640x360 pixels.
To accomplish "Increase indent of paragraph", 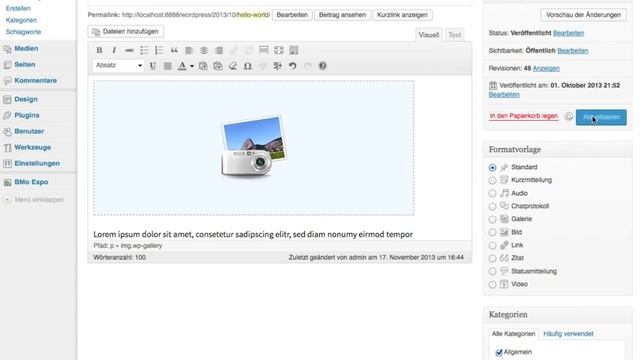I will point(278,66).
